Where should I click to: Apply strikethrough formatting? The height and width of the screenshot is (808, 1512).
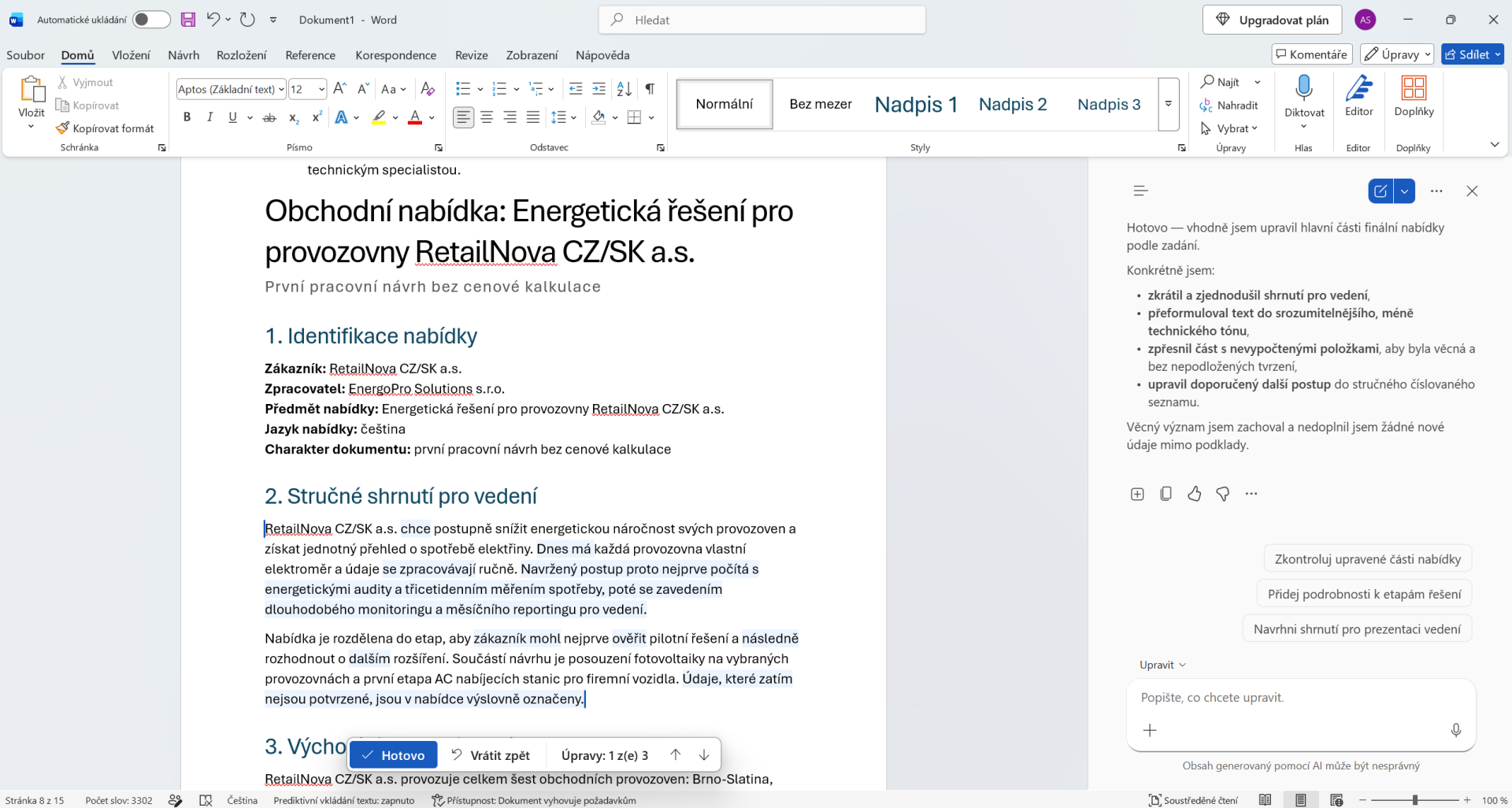(269, 117)
